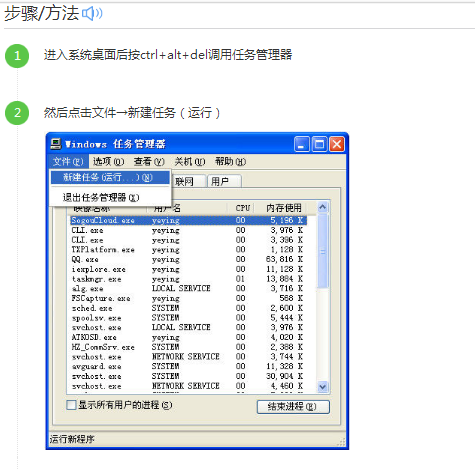The height and width of the screenshot is (470, 475).
Task: Switch to the 用户 tab
Action: point(224,181)
